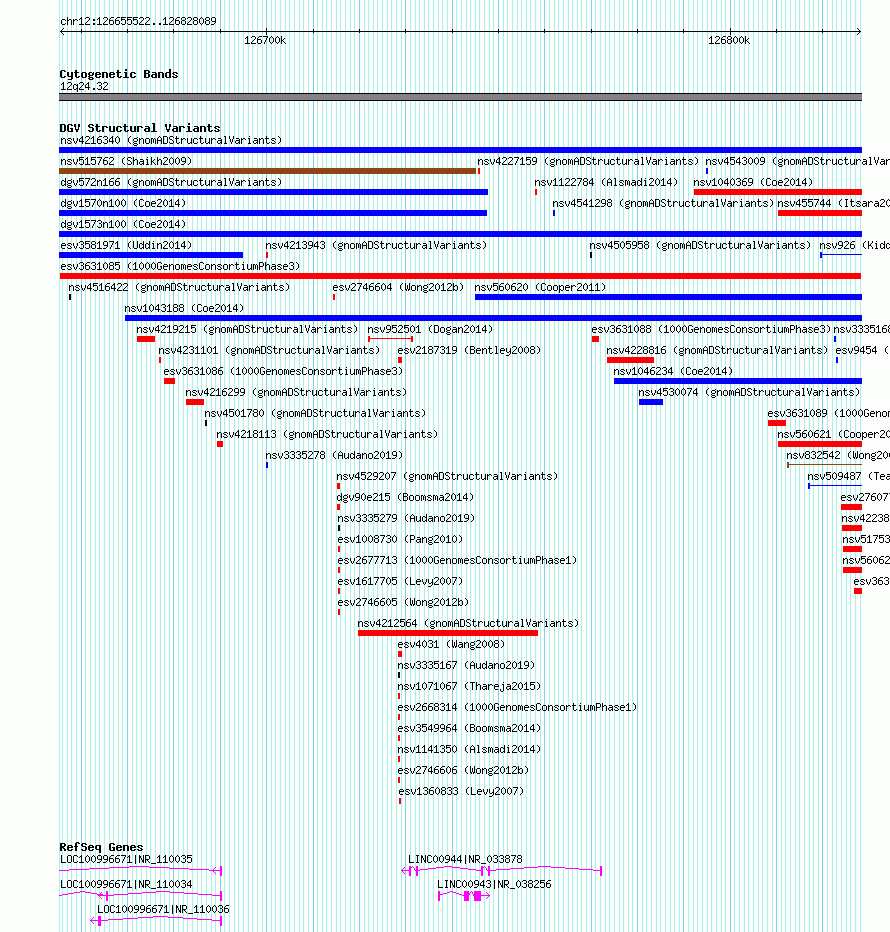Viewport: 890px width, 932px height.
Task: Open the nsv4505958 gnomAD variant label
Action: click(x=700, y=245)
